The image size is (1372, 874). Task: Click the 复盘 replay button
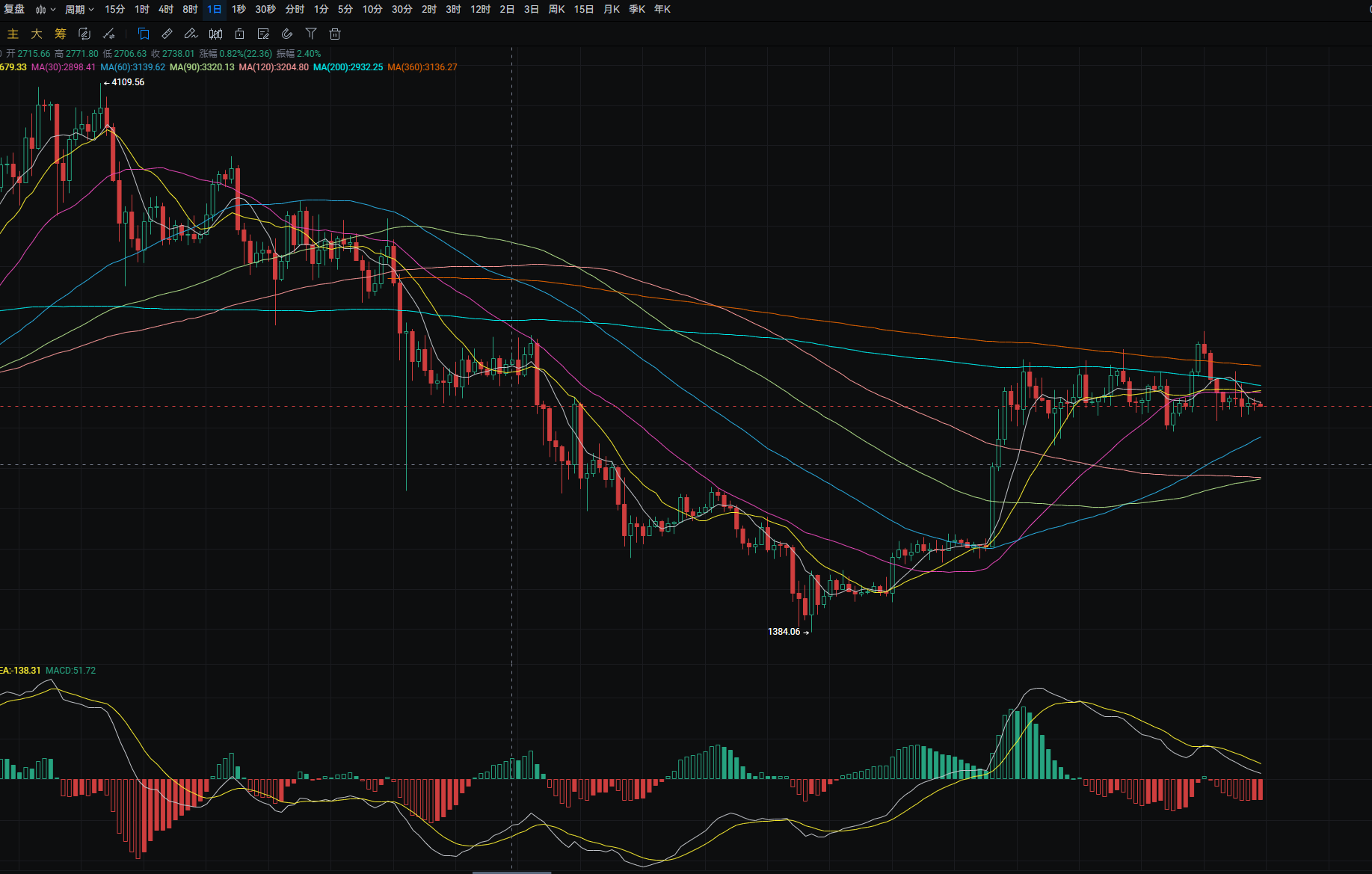point(14,10)
